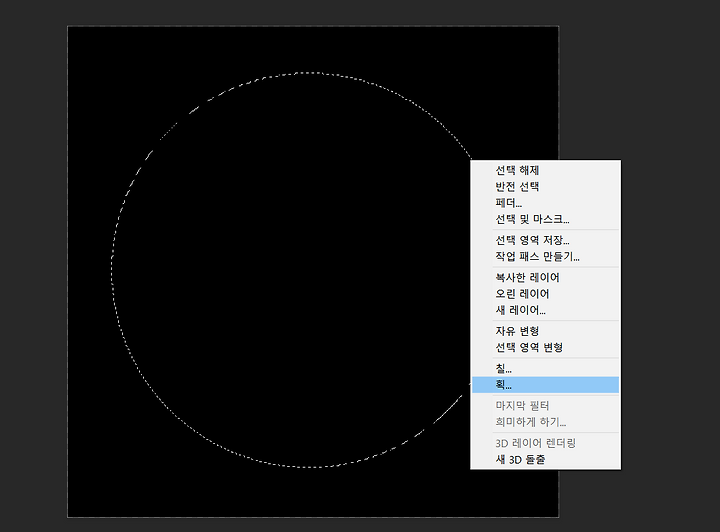Screen dimensions: 720x532
Task: Open '선택 및 마스크...' from context menu
Action: [546, 219]
